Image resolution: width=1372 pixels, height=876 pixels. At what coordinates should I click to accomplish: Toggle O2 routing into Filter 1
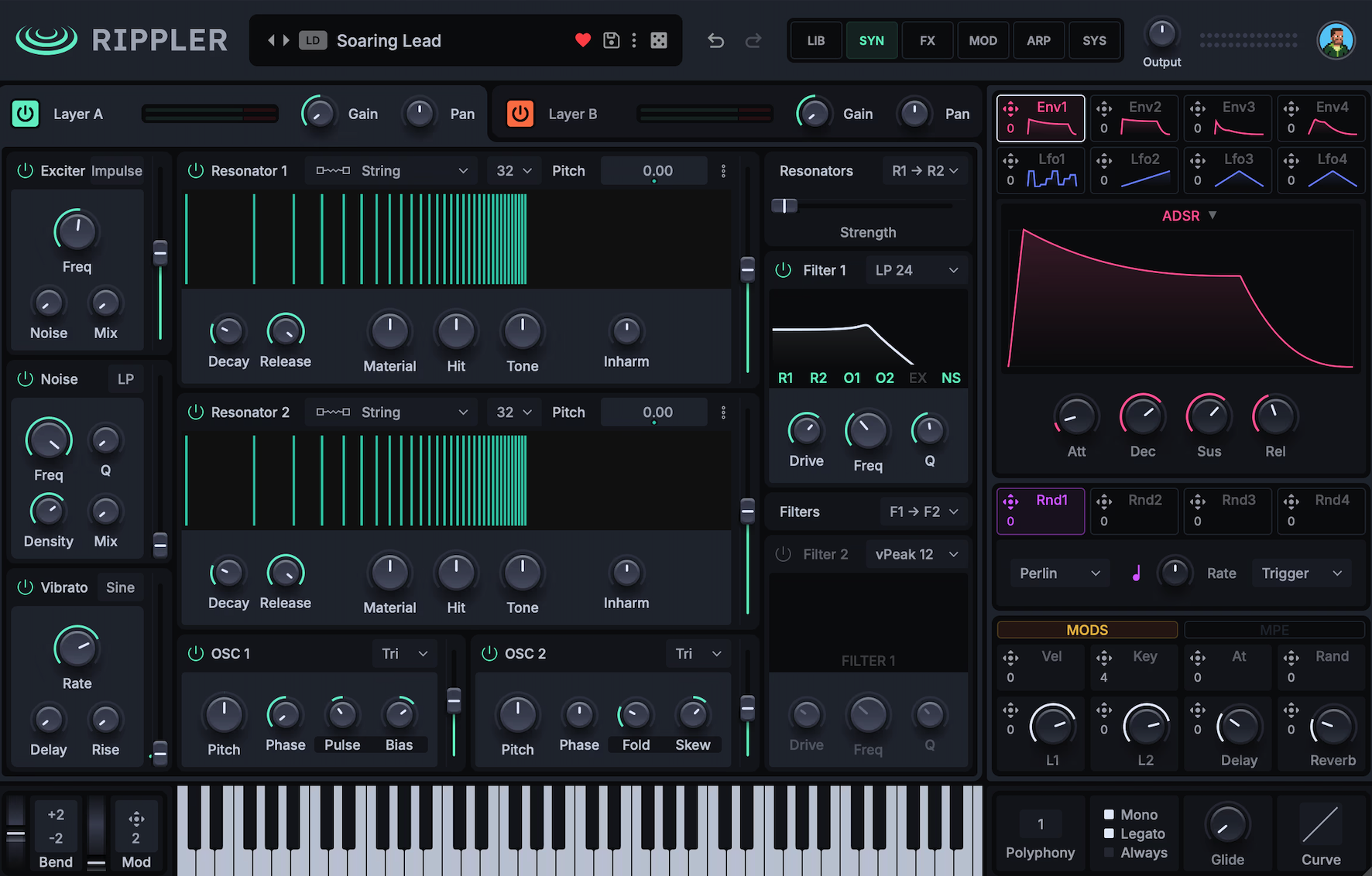pyautogui.click(x=885, y=378)
